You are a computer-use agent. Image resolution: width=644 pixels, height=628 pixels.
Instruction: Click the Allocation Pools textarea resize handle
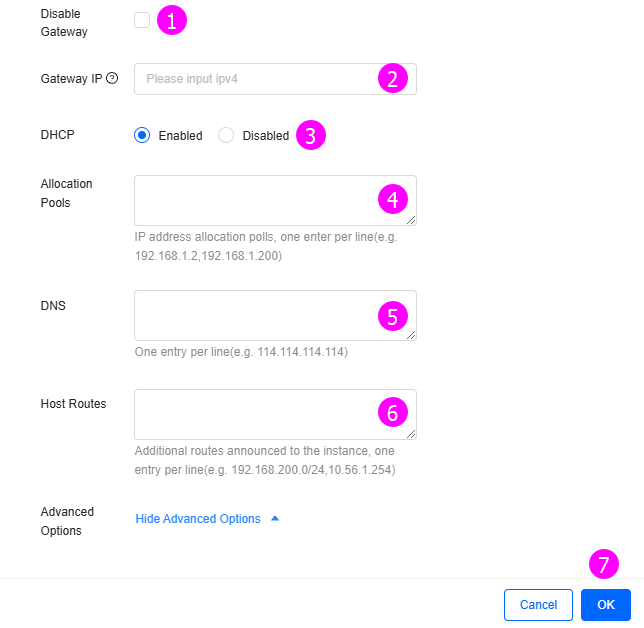coord(411,221)
